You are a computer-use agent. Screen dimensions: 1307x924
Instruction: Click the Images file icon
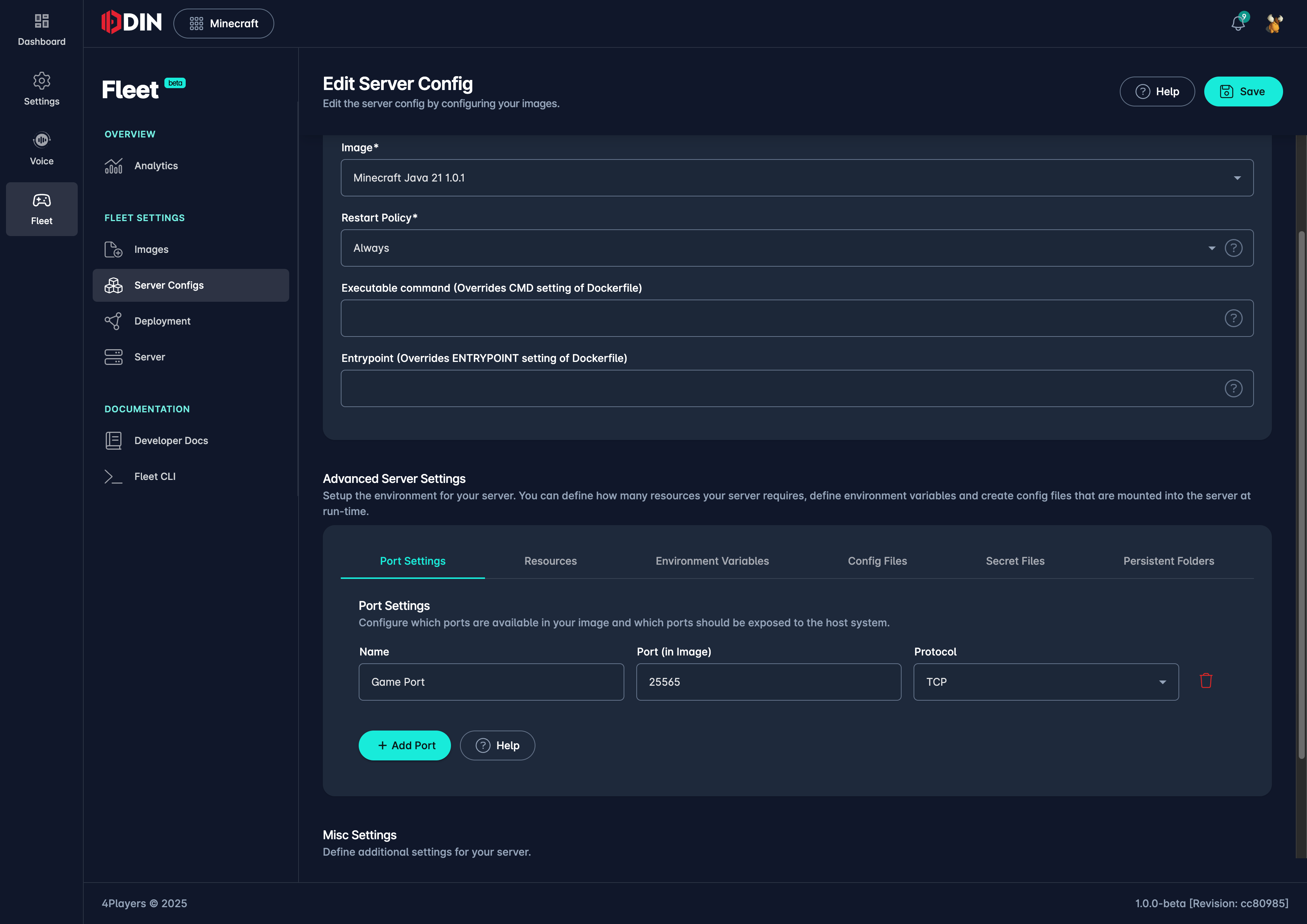point(113,249)
